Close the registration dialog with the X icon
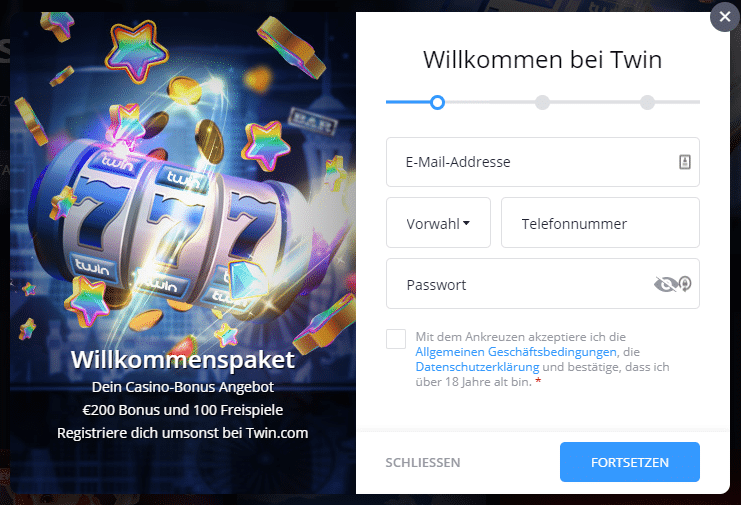 pos(725,17)
